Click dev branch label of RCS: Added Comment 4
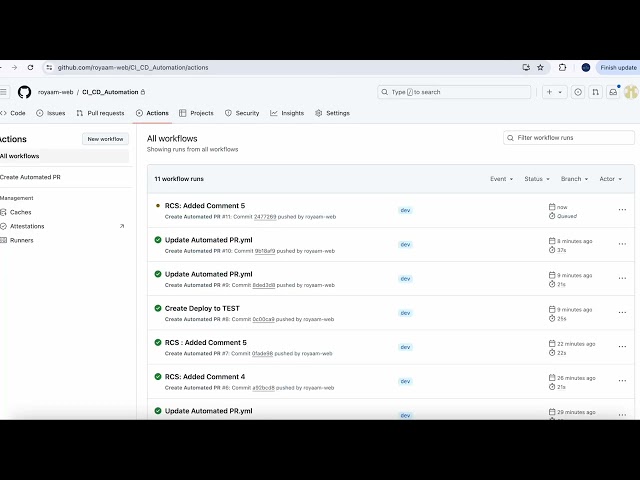This screenshot has width=640, height=480. (x=405, y=381)
